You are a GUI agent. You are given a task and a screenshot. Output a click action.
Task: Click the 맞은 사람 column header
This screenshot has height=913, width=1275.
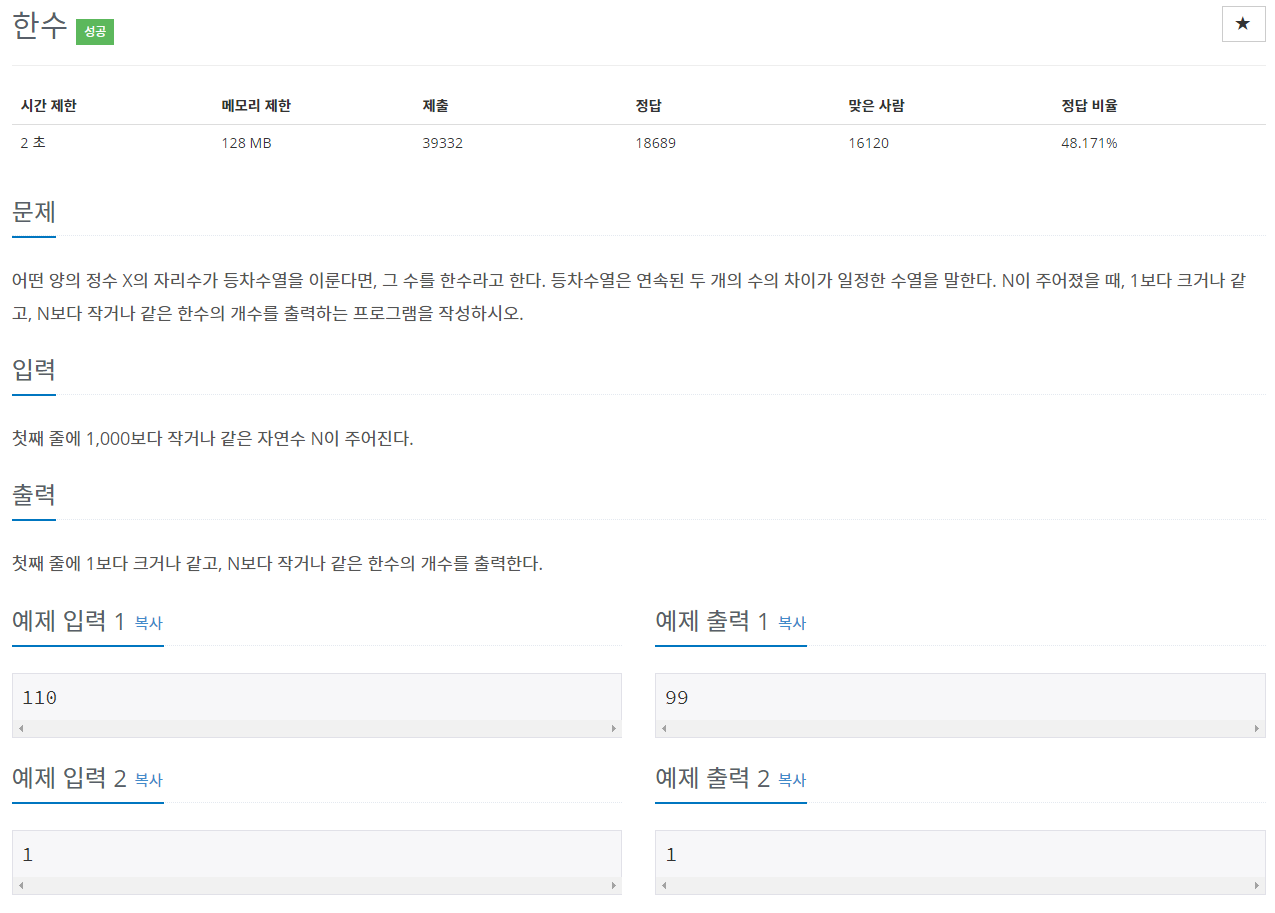click(x=876, y=106)
